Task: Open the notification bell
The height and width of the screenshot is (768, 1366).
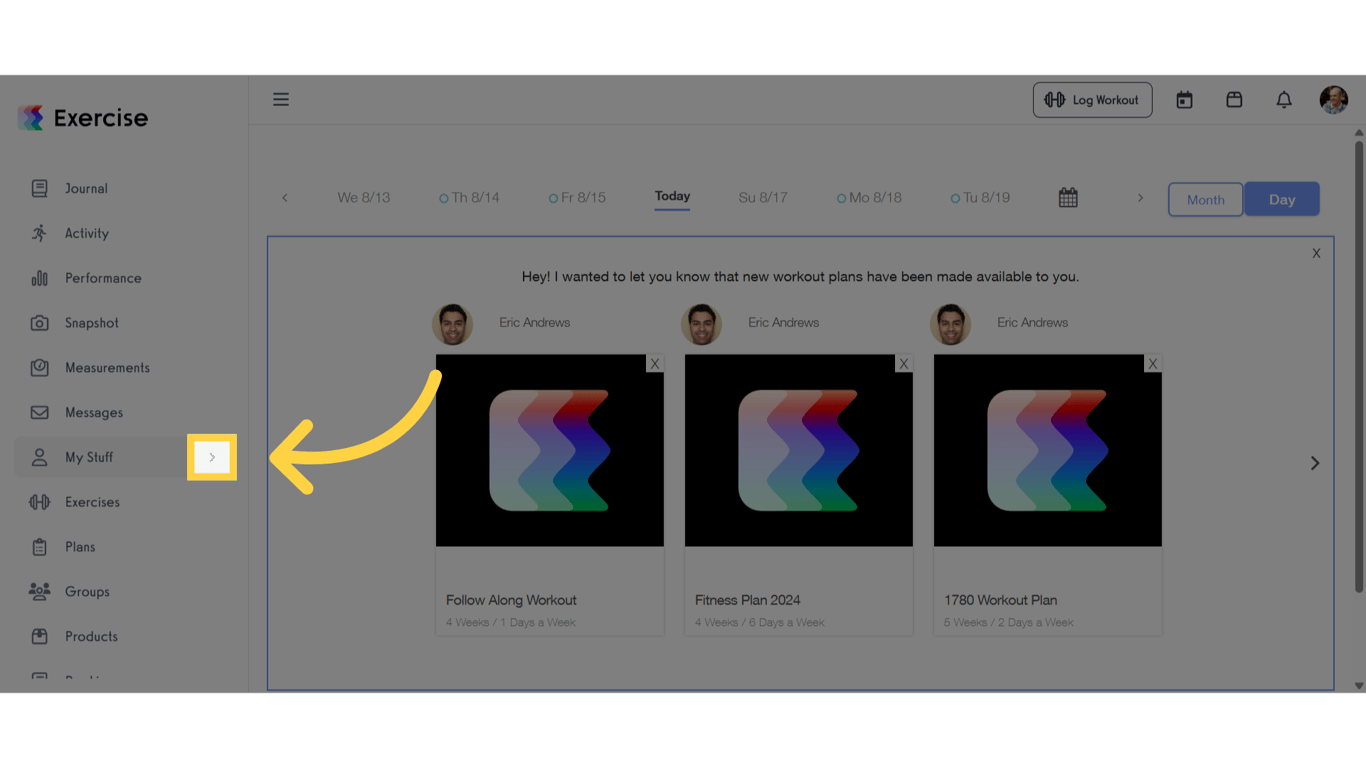Action: [1284, 99]
